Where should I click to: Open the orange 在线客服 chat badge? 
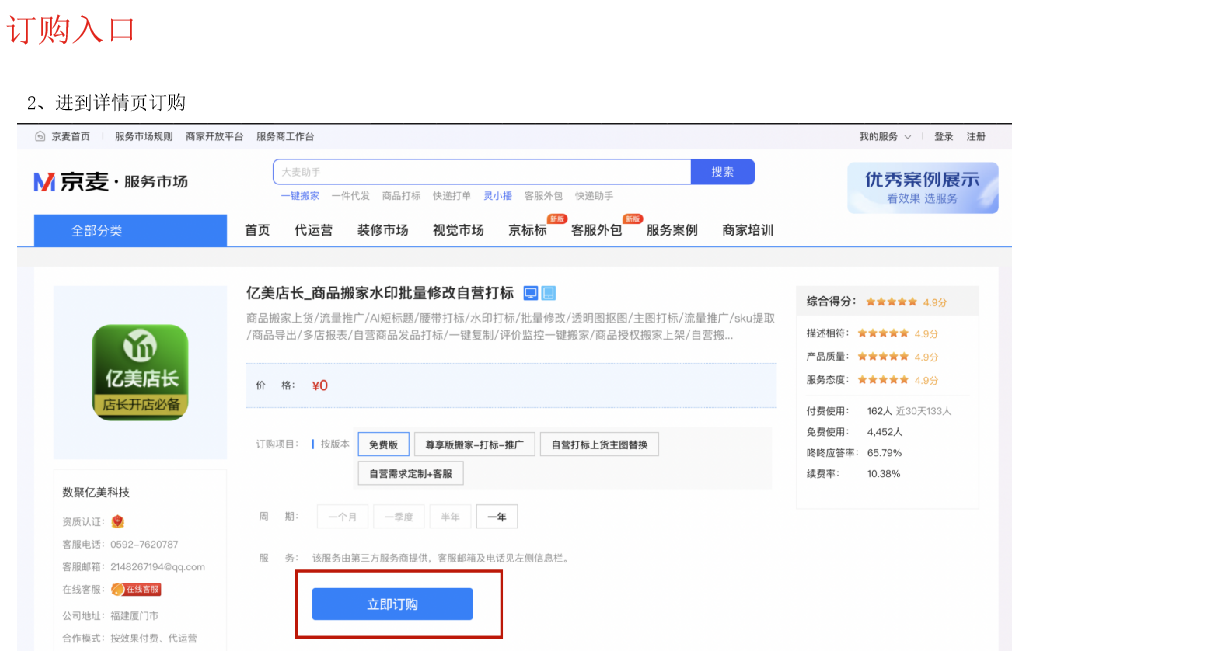coord(136,590)
